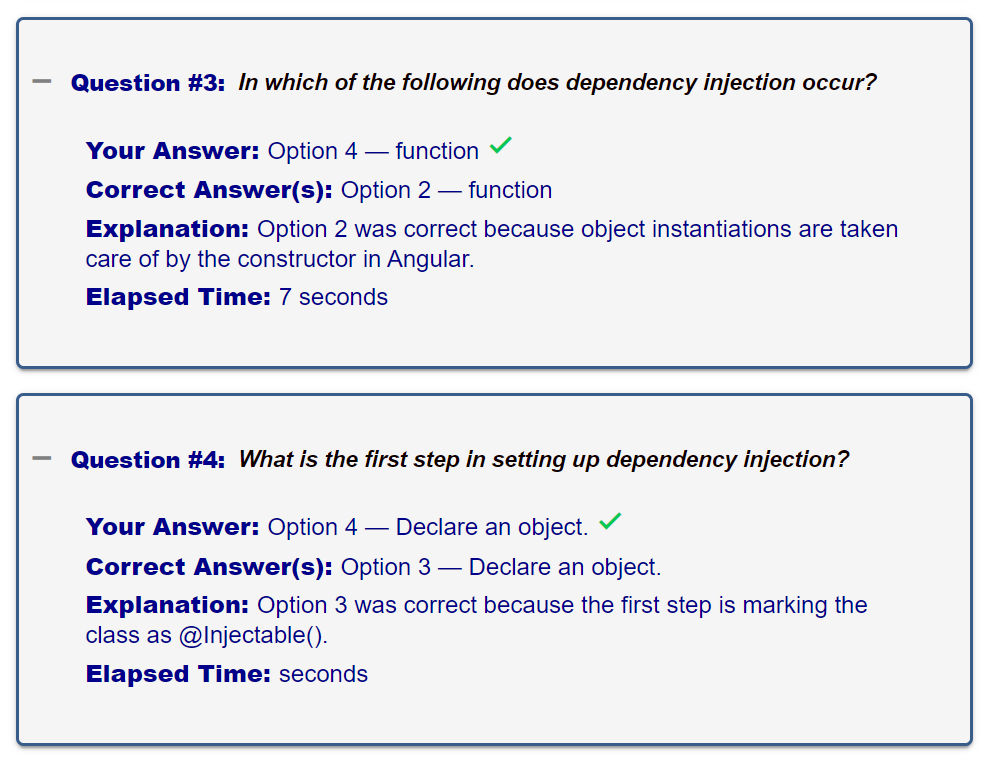Click the Question #4 heading label
The height and width of the screenshot is (766, 988).
tap(148, 460)
